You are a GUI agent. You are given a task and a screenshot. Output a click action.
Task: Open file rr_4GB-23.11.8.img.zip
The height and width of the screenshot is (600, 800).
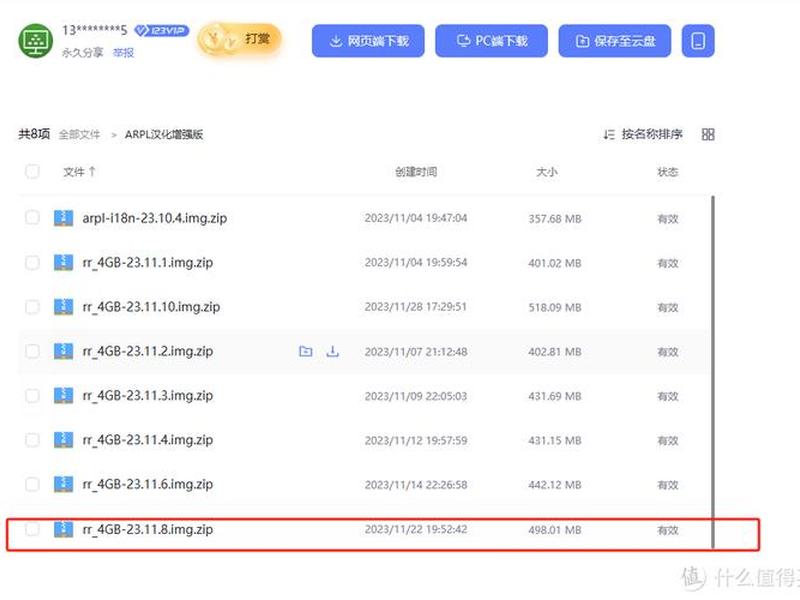[147, 530]
